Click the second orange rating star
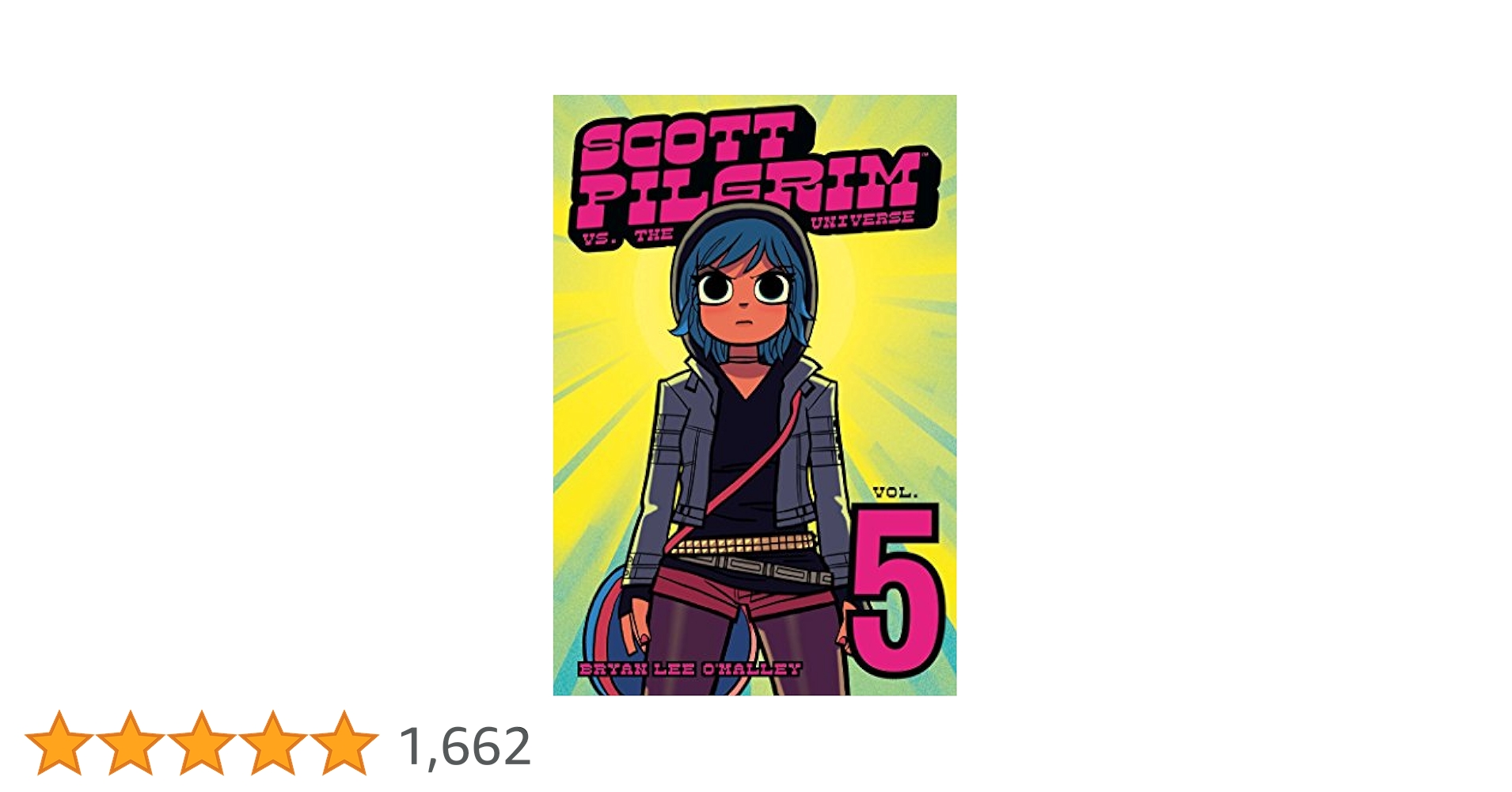 [130, 743]
